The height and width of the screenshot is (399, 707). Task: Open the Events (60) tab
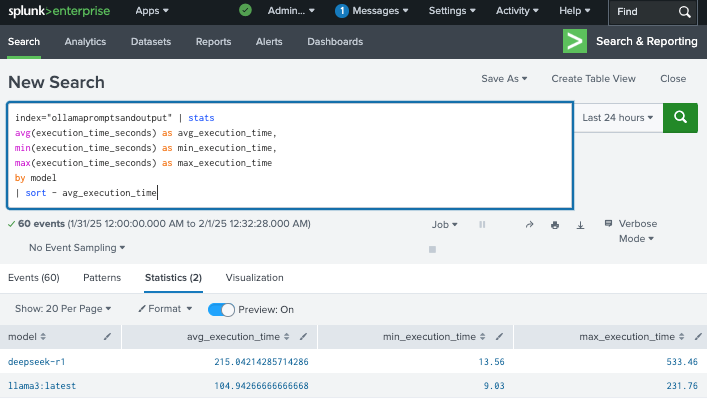click(34, 278)
